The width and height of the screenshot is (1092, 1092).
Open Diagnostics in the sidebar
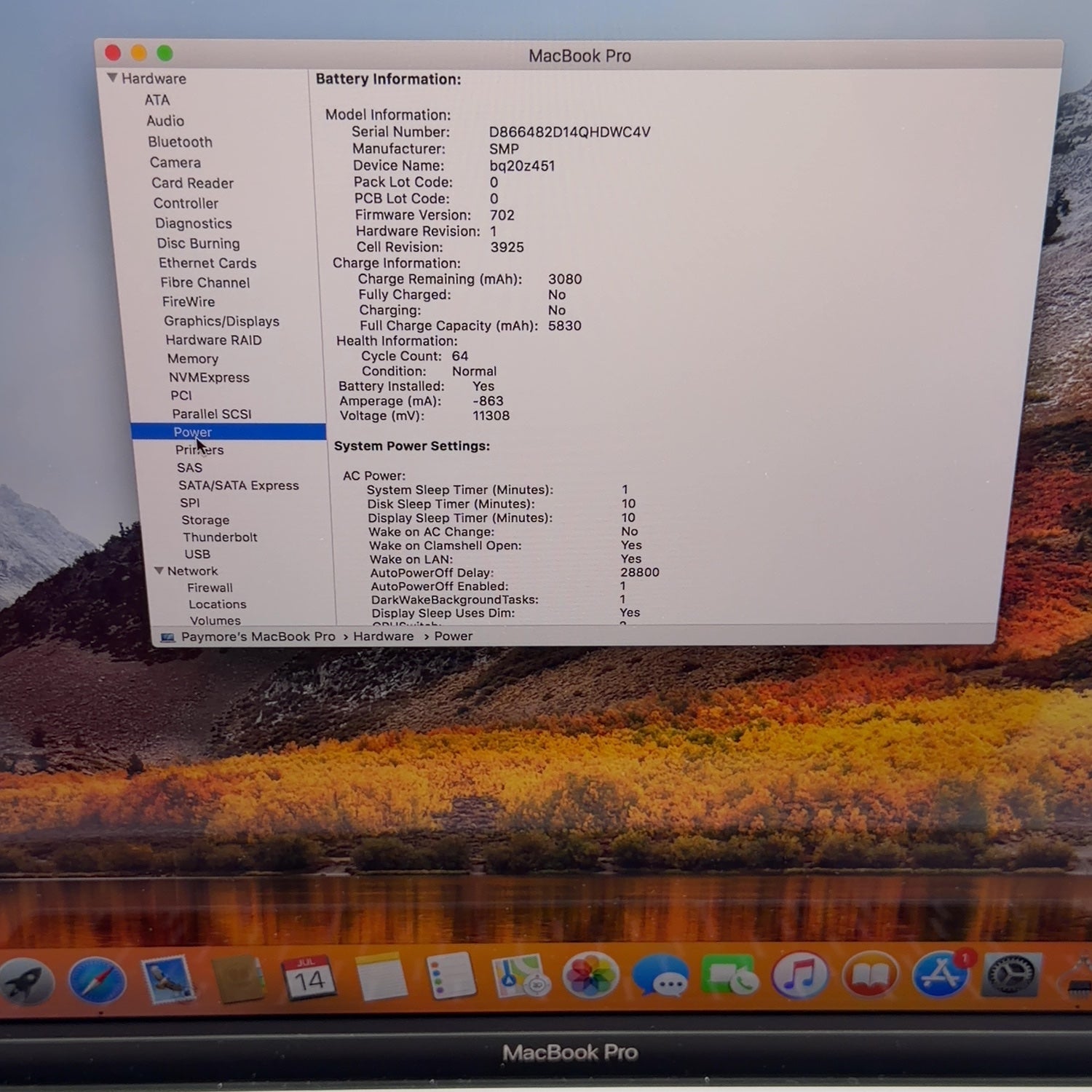(194, 223)
